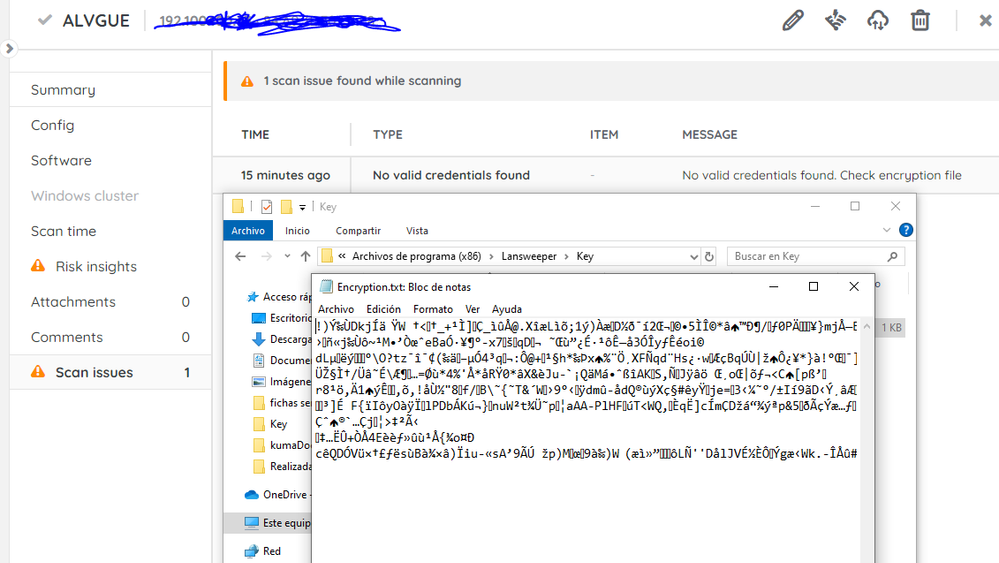Switch to the Compartir ribbon tab
This screenshot has height=563, width=999.
click(x=357, y=231)
